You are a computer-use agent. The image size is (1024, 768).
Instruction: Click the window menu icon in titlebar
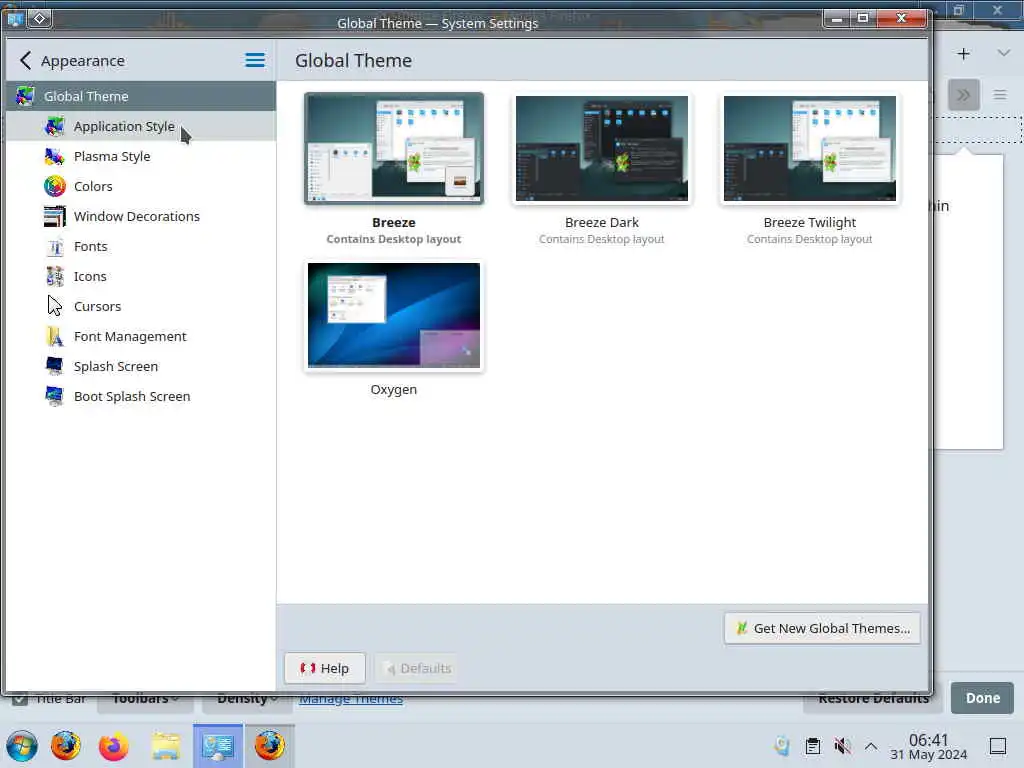click(15, 19)
